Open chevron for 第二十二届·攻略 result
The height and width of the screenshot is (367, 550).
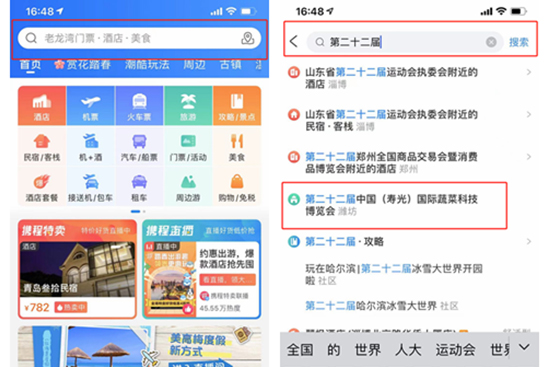(x=529, y=241)
